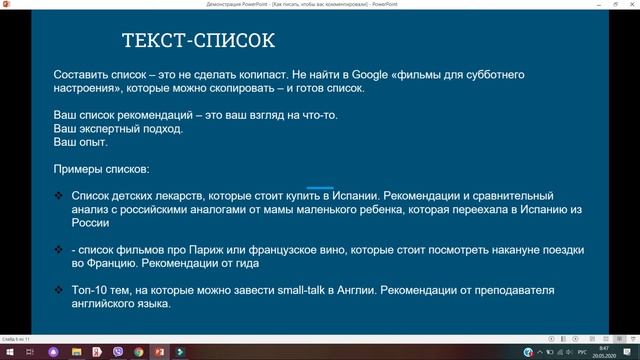Viewport: 640px width, 360px height.
Task: Launch the purple Alice assistant taskbar icon
Action: tap(53, 352)
